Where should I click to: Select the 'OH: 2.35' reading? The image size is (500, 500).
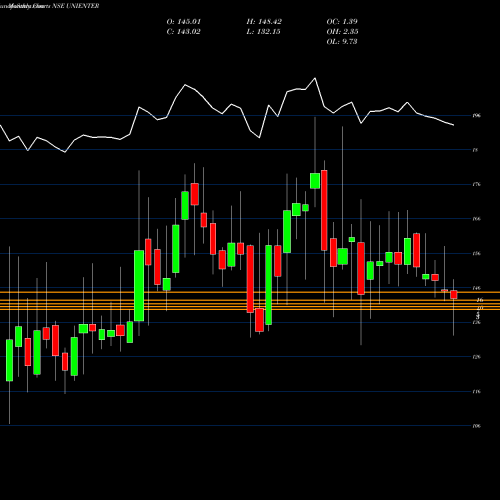click(342, 32)
